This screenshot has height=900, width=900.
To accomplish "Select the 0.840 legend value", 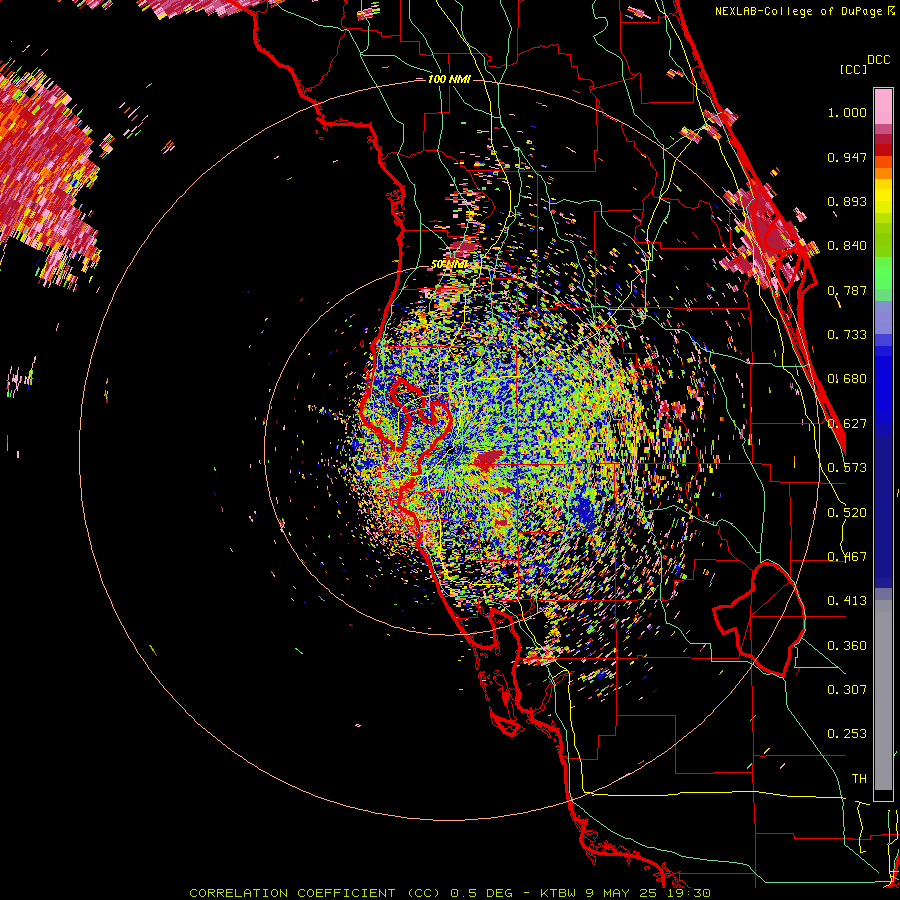I will coord(847,246).
